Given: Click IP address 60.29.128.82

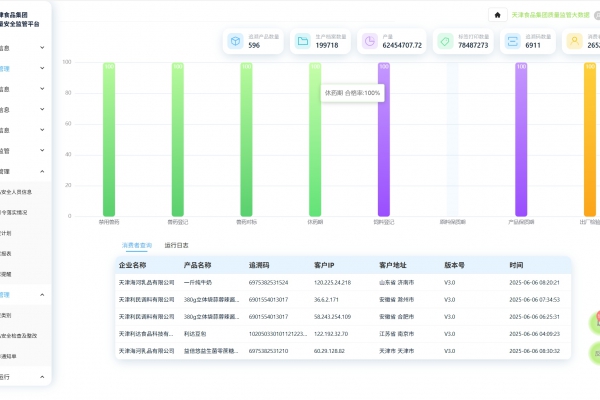Looking at the screenshot, I should (x=329, y=351).
